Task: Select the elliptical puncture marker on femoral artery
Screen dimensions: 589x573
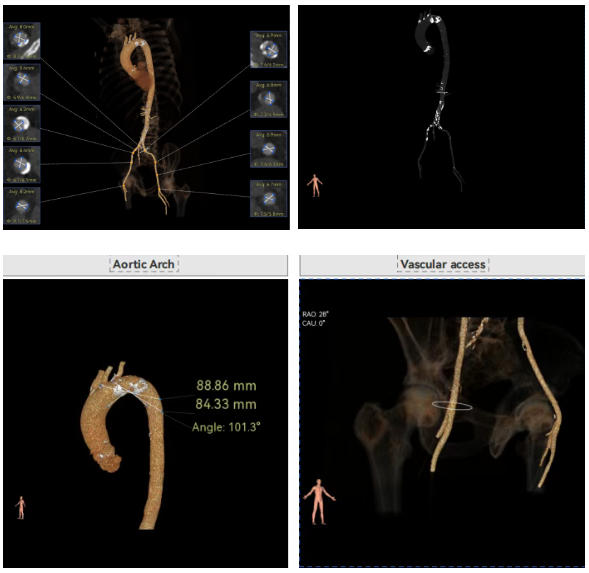Action: tap(452, 405)
